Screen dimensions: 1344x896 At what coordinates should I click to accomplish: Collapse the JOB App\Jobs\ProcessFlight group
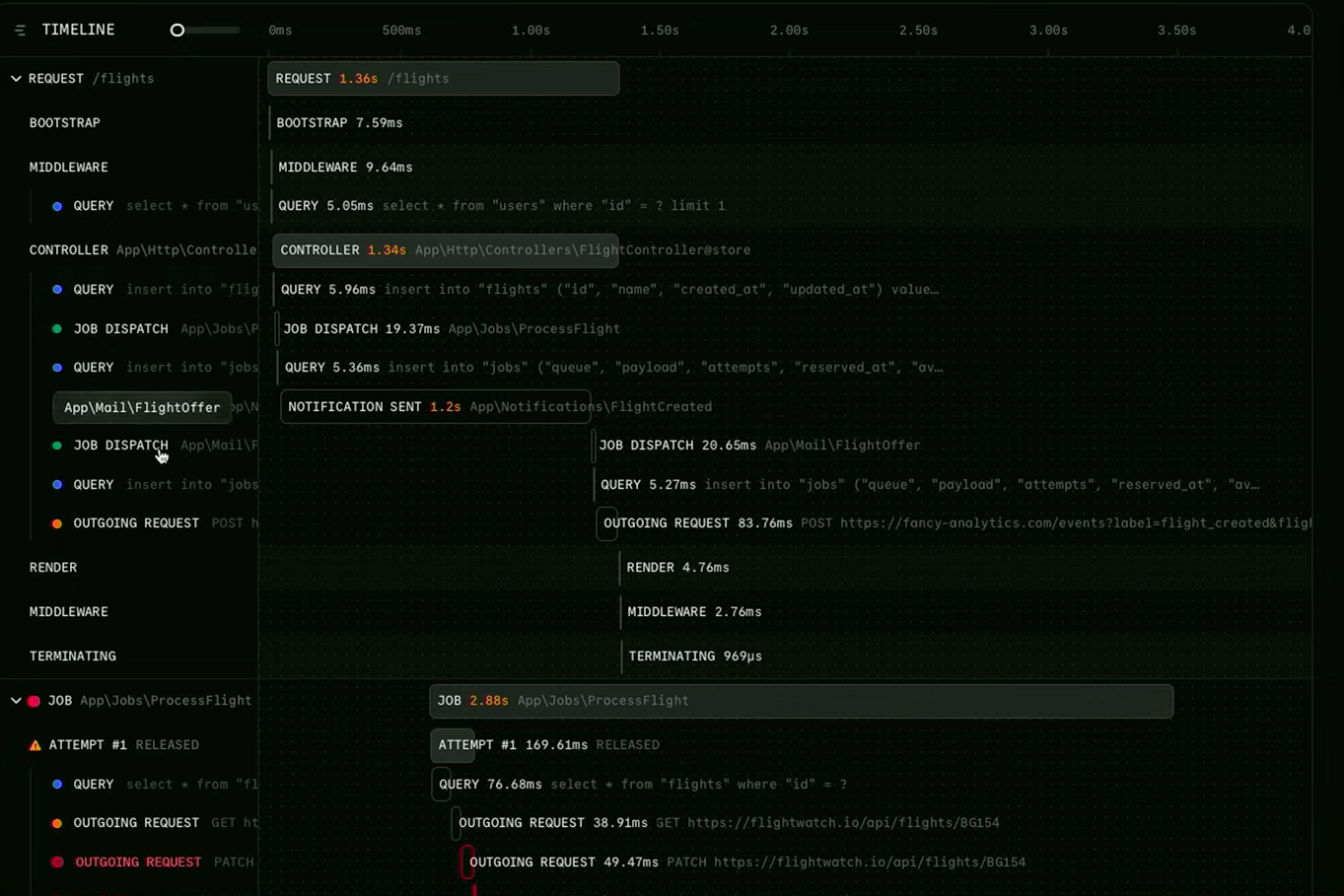point(16,701)
